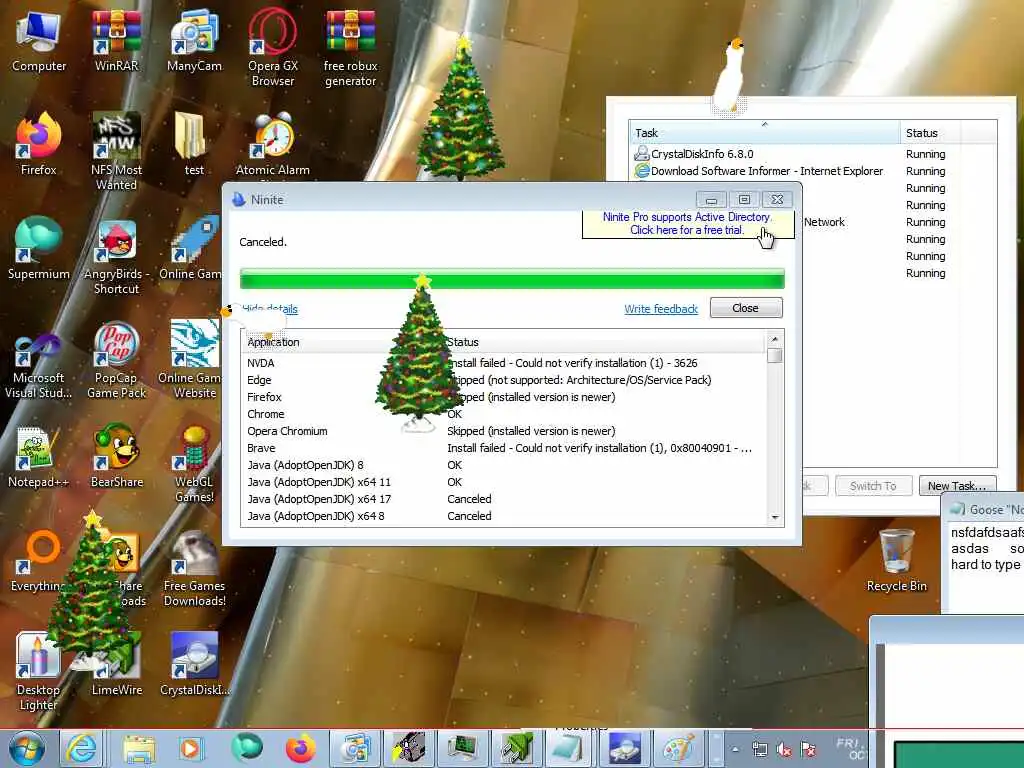1024x768 pixels.
Task: Click the Ninite scrollbar down arrow
Action: click(775, 517)
